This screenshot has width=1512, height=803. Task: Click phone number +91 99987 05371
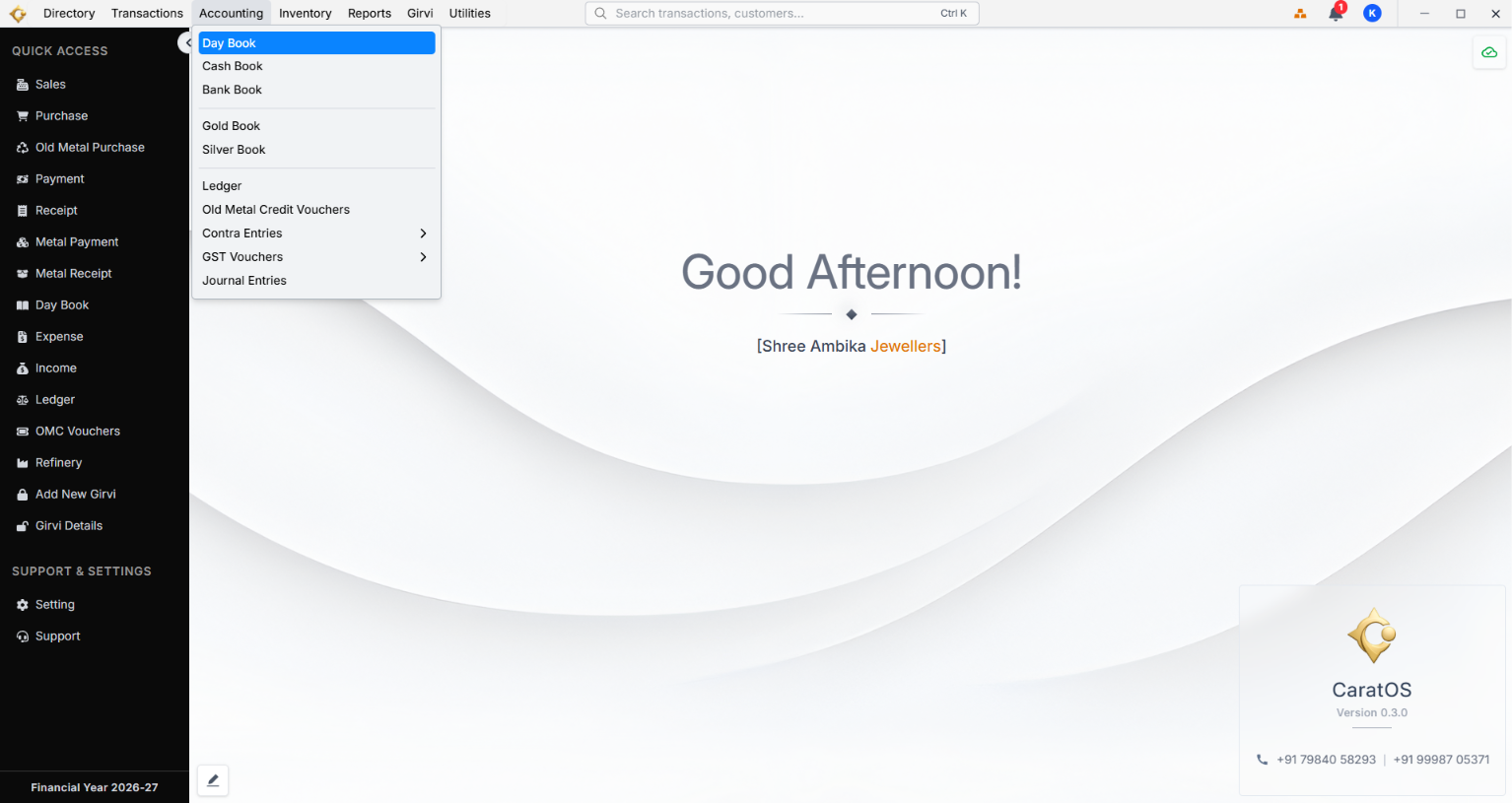(x=1441, y=760)
